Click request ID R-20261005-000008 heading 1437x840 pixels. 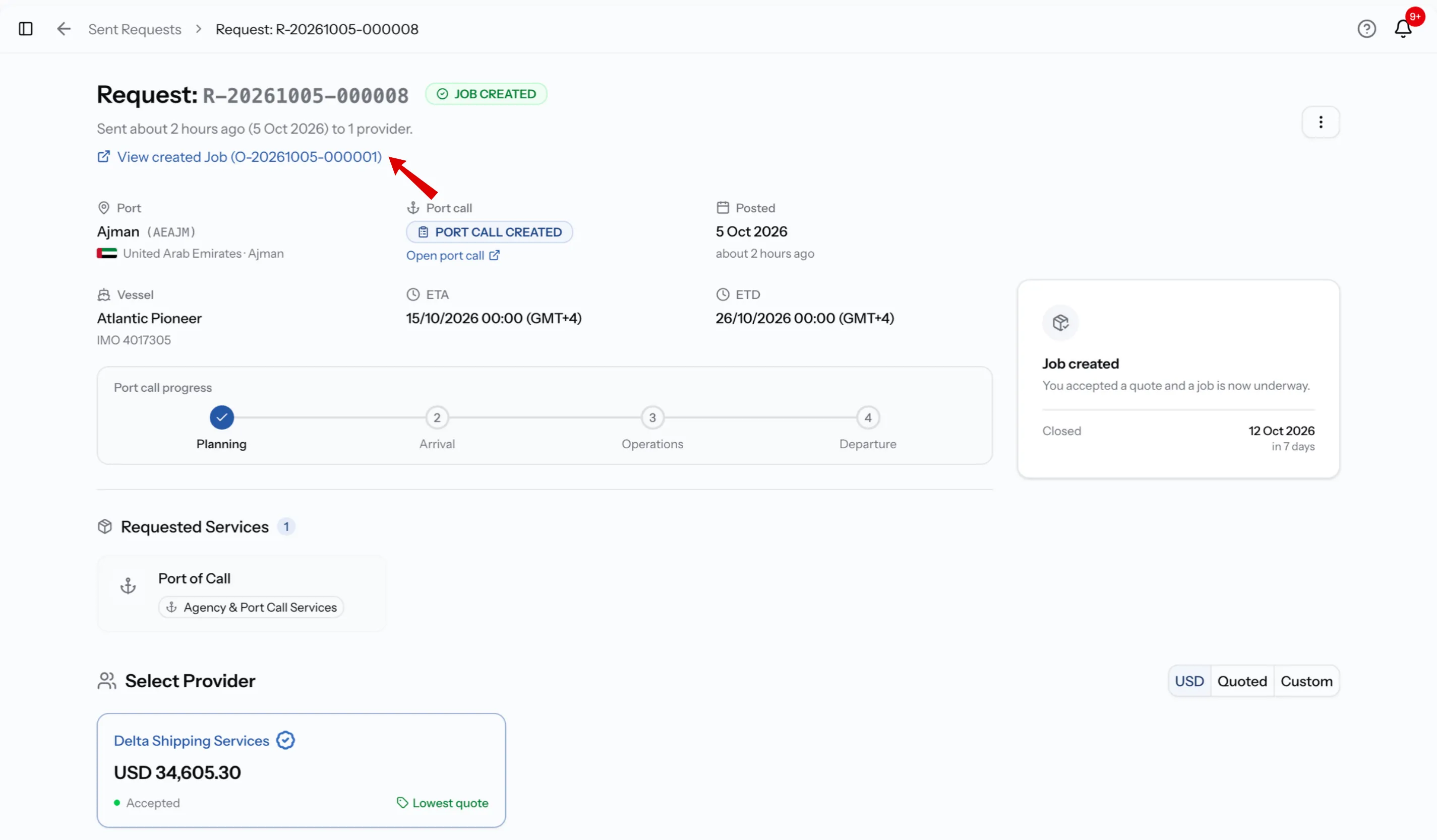(x=306, y=95)
